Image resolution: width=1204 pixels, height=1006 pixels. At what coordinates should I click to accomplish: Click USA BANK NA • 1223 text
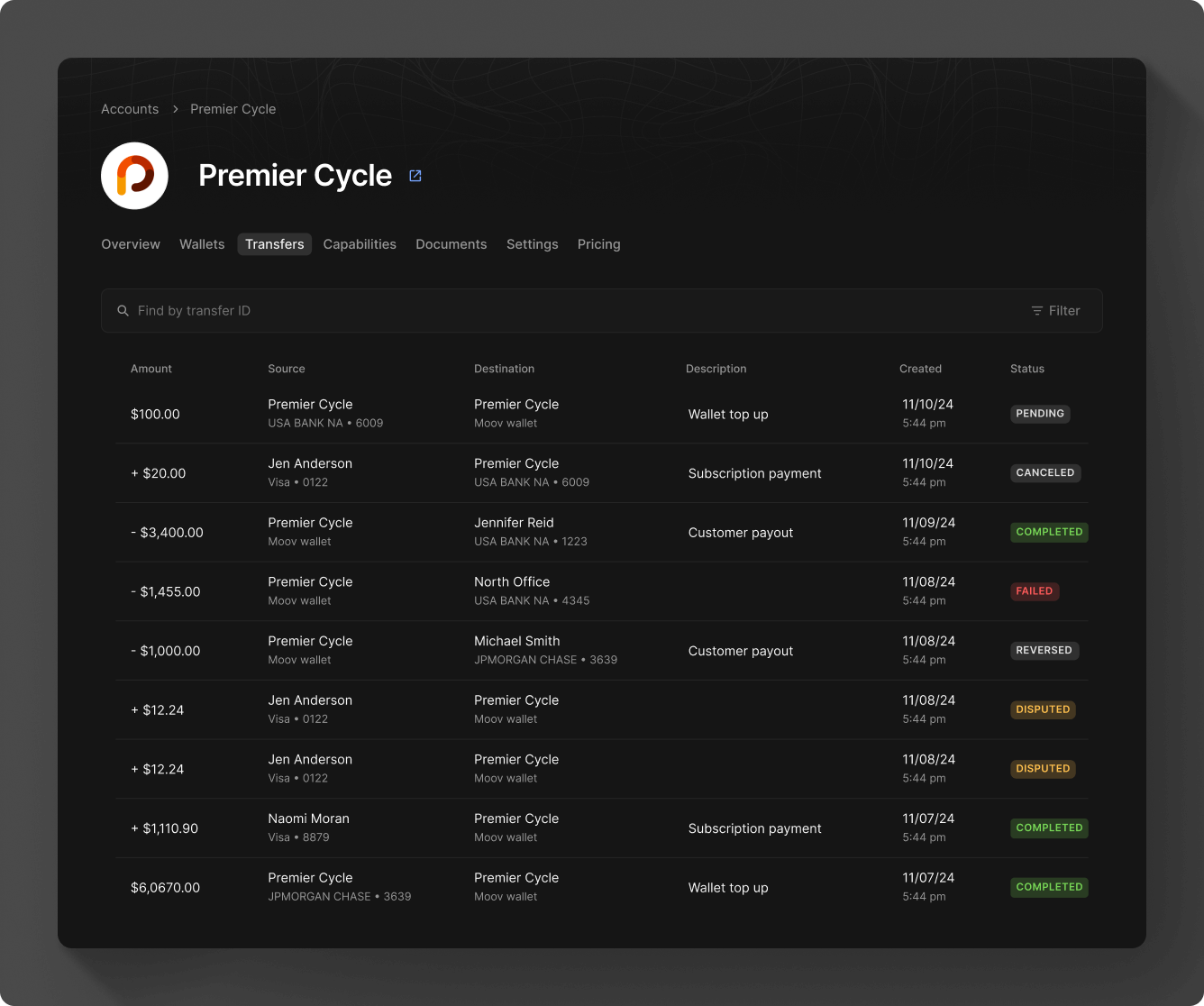pos(531,542)
